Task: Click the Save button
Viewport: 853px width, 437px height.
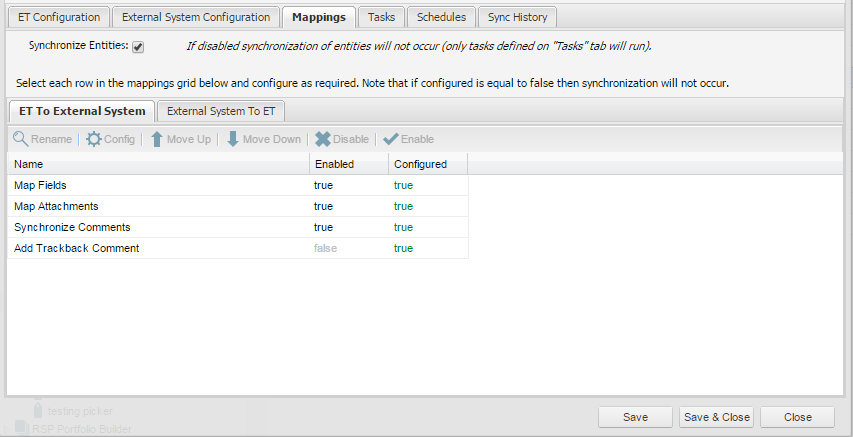Action: point(635,417)
